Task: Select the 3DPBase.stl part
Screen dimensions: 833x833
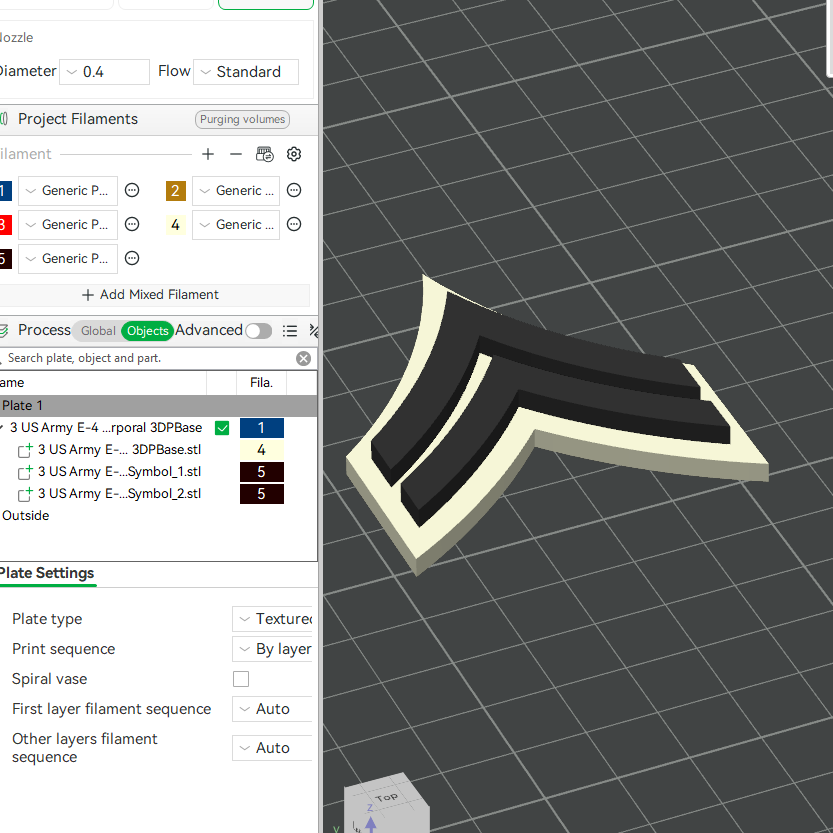Action: click(120, 450)
